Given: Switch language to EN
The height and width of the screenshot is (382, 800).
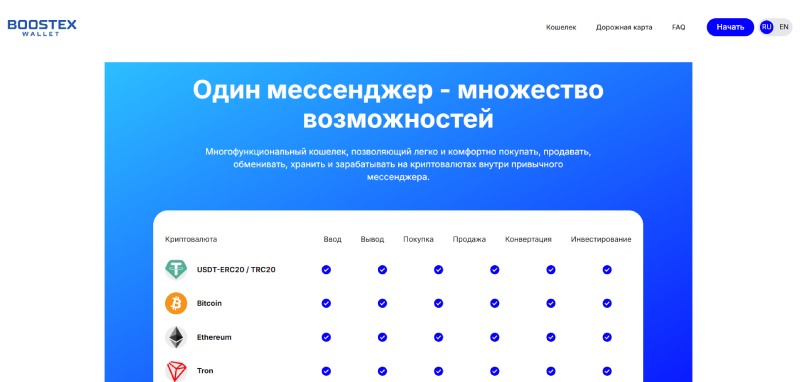Looking at the screenshot, I should (x=784, y=27).
